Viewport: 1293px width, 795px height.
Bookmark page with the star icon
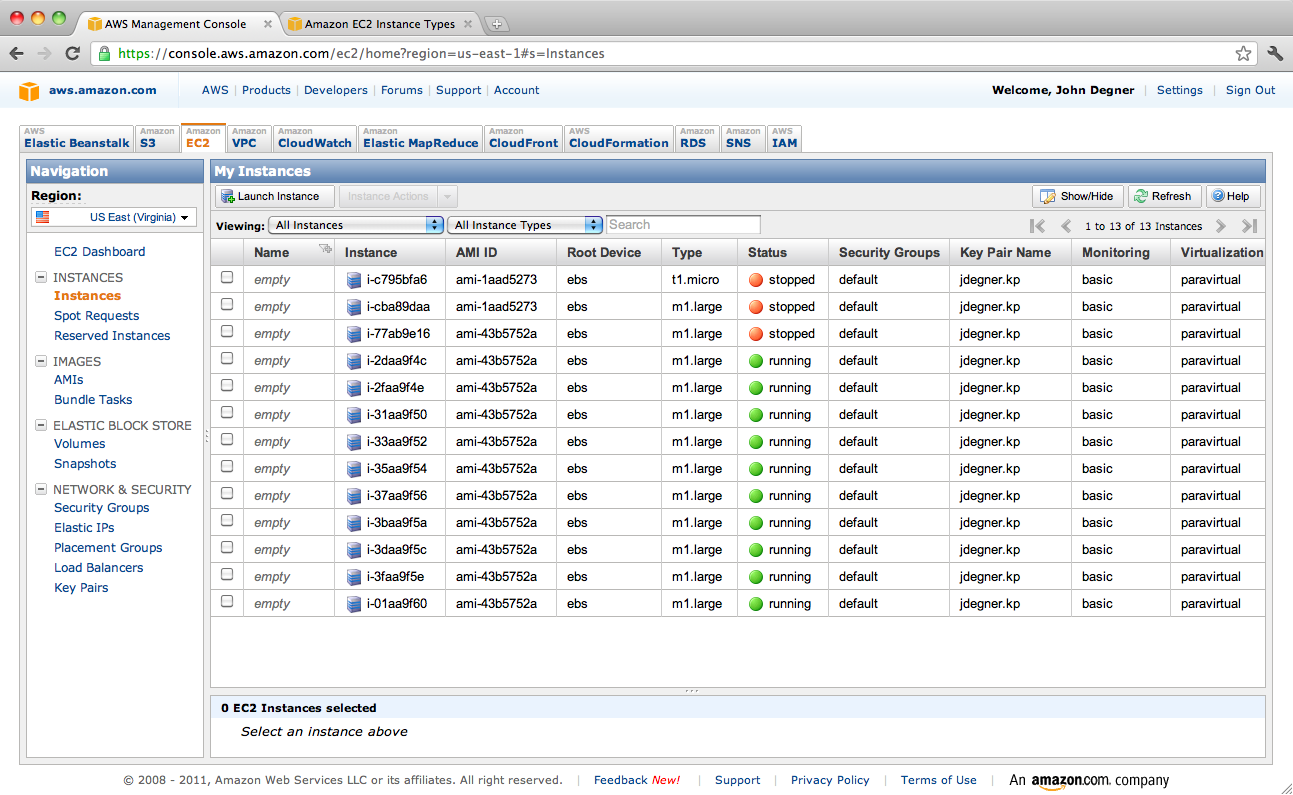pyautogui.click(x=1243, y=53)
